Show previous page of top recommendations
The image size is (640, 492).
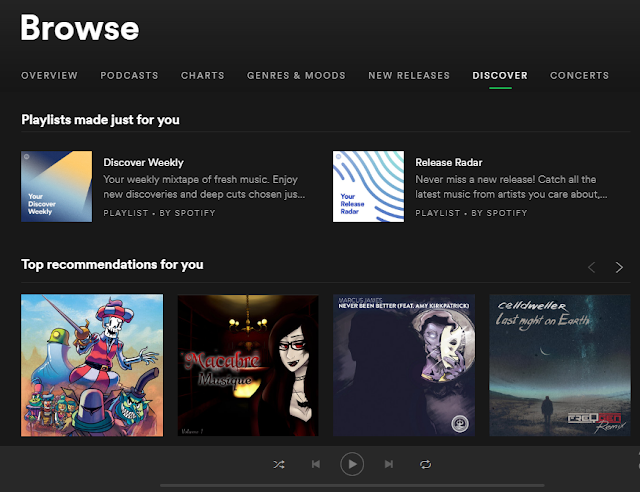(591, 267)
